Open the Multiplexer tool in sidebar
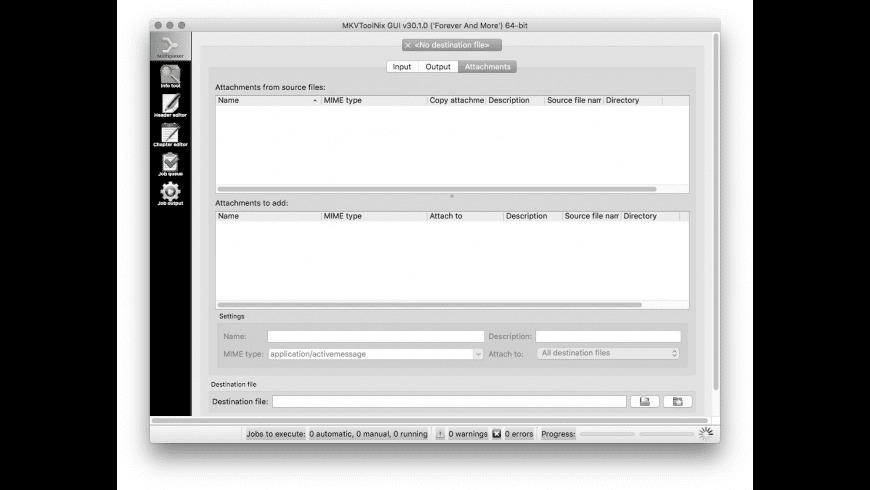Viewport: 870px width, 490px height. tap(170, 47)
